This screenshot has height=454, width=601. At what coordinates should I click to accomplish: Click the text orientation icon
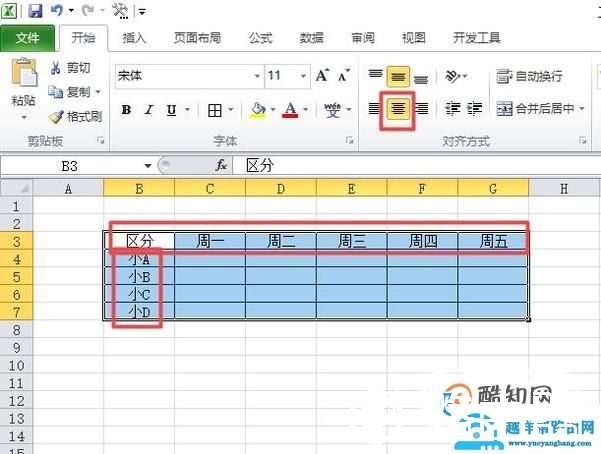pos(452,76)
